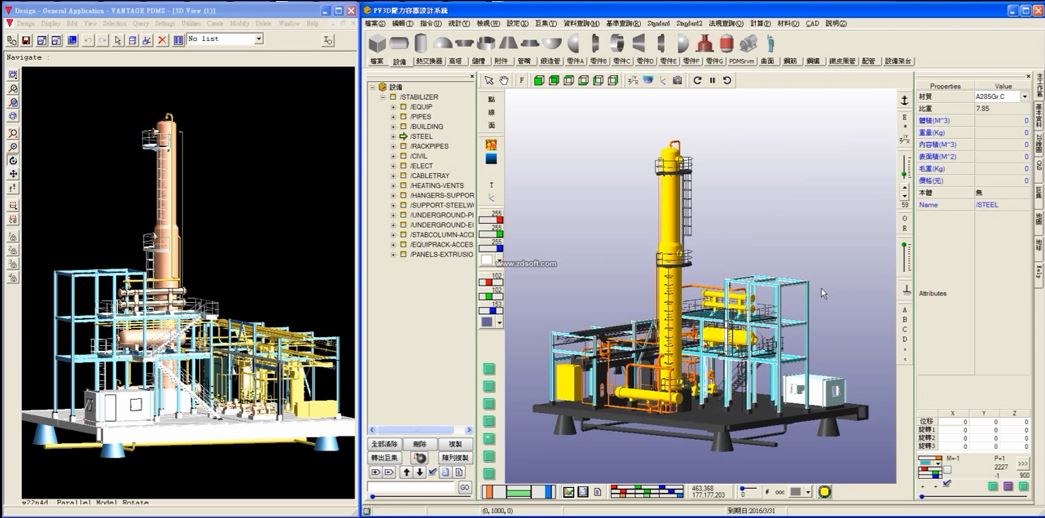Click the red X delete icon in PDMS toolbar
Image resolution: width=1045 pixels, height=518 pixels.
[162, 41]
